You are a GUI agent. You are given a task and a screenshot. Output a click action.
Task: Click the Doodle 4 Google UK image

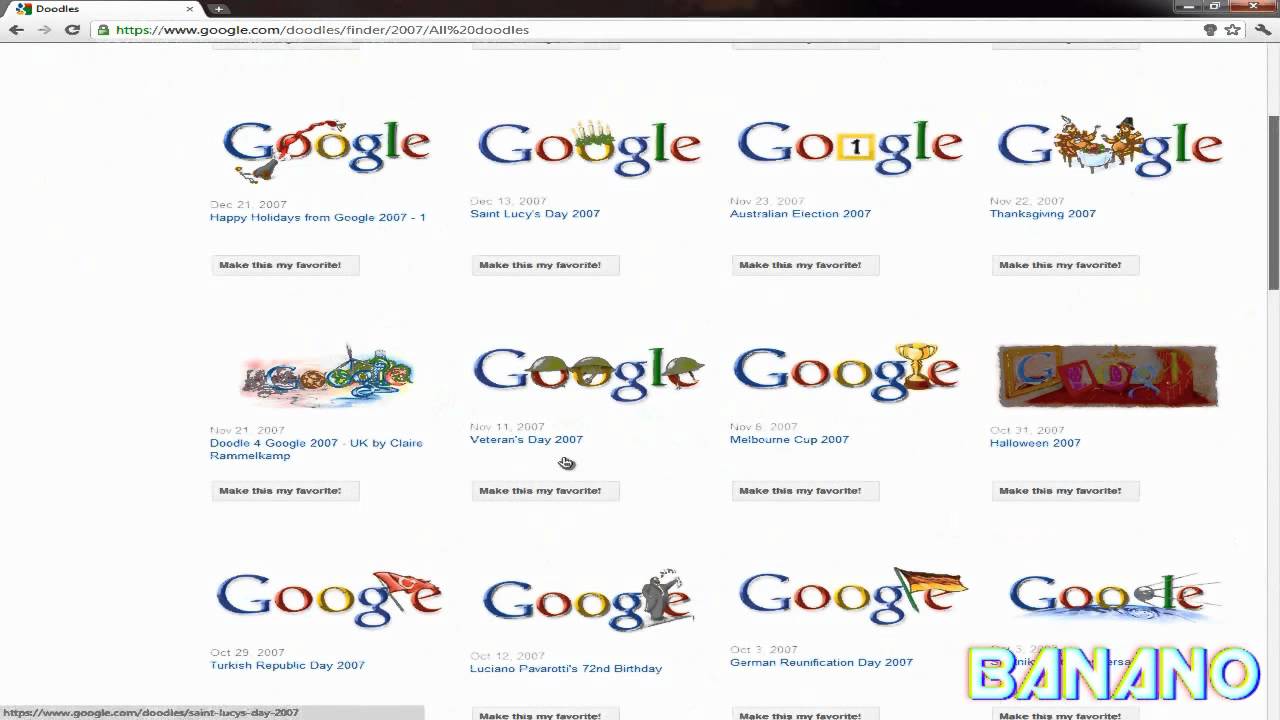click(x=327, y=376)
